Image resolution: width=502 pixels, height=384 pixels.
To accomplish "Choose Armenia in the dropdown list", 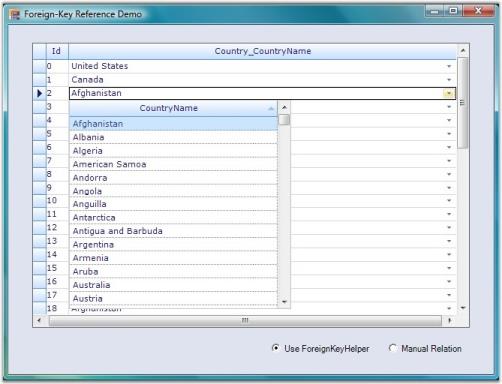I will click(x=173, y=258).
